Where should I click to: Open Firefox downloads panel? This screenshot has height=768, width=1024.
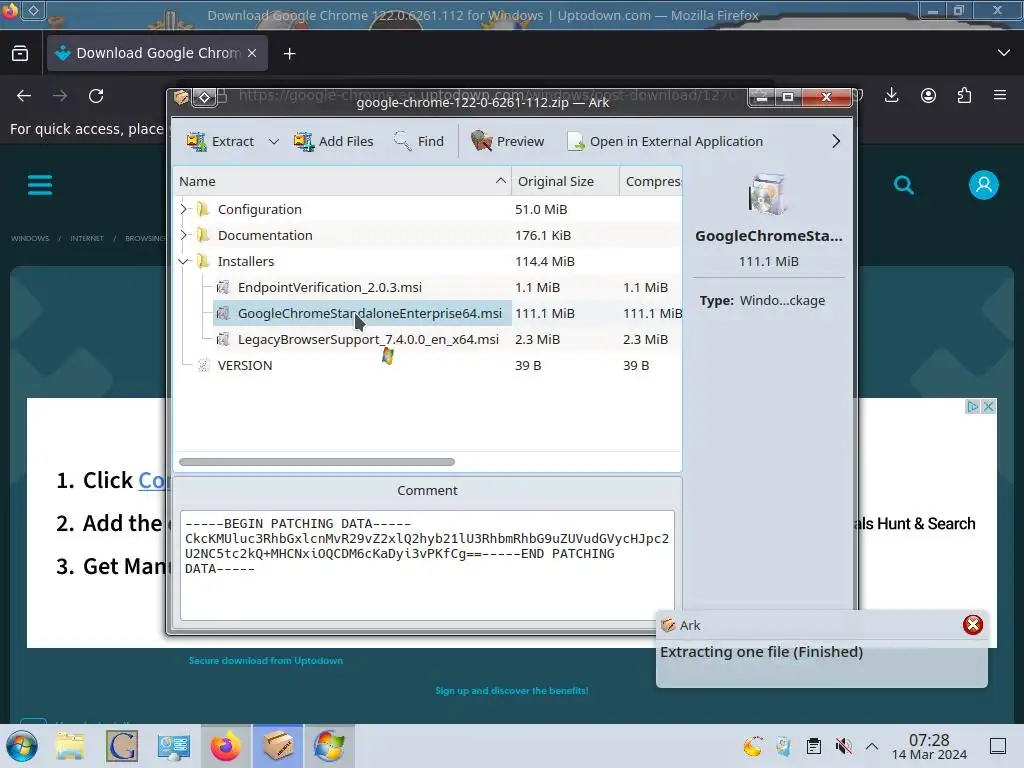click(x=891, y=95)
